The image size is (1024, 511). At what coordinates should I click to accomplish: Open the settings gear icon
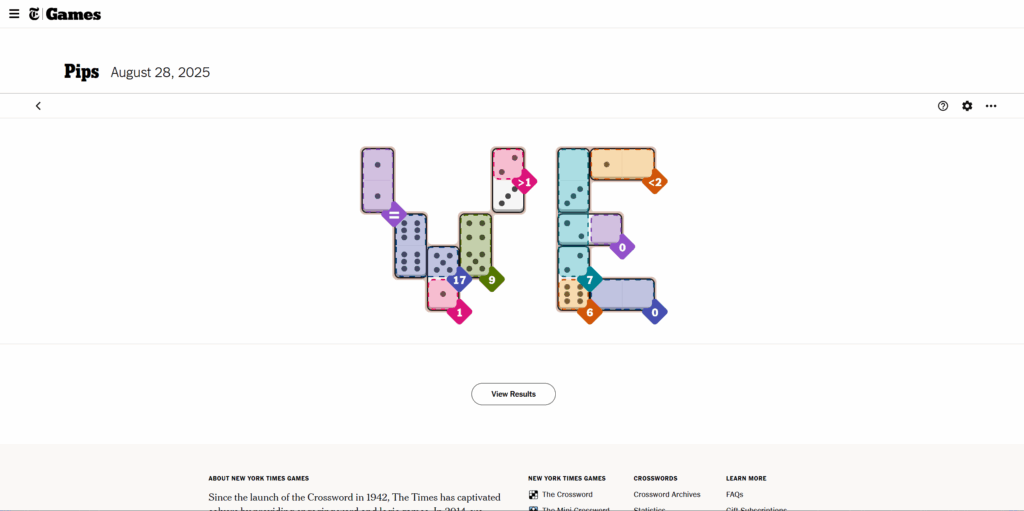coord(967,106)
